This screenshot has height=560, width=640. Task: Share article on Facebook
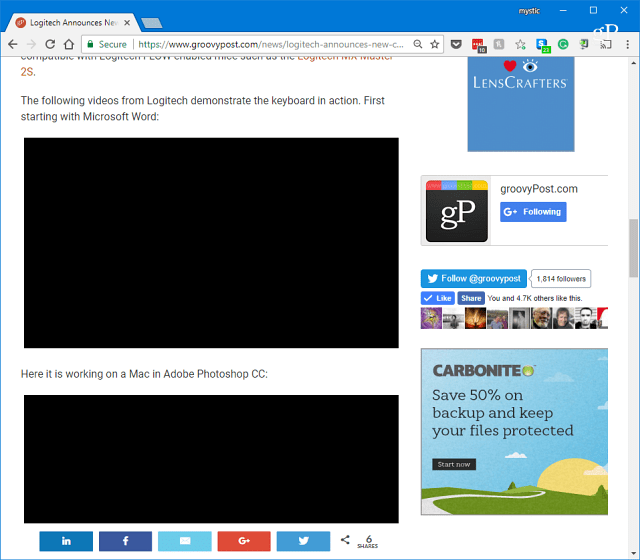click(125, 541)
